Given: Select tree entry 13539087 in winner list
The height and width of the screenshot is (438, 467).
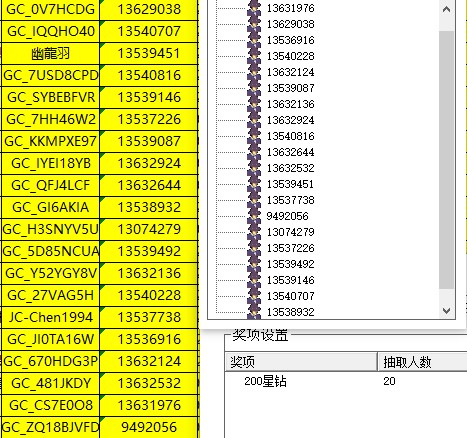Looking at the screenshot, I should tap(290, 88).
